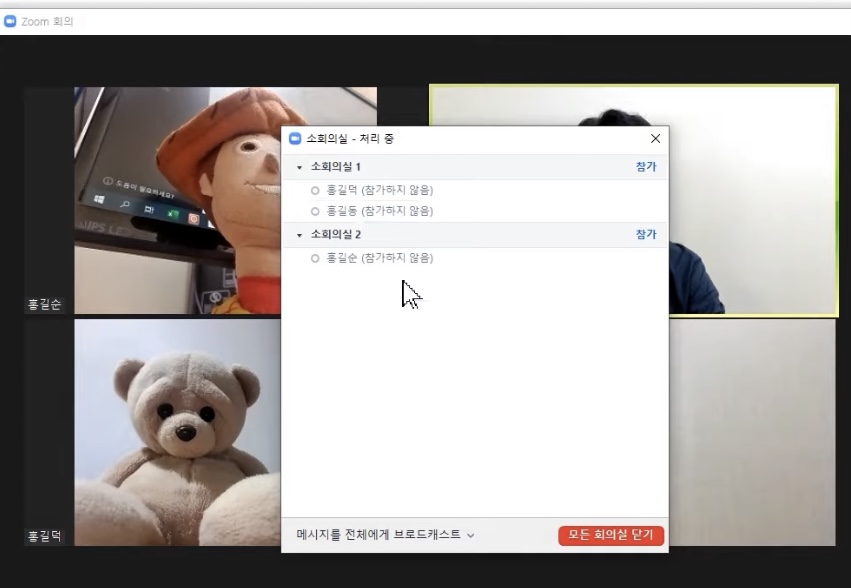Join 소회의실 2 via 참가 link
The height and width of the screenshot is (588, 851).
(646, 235)
